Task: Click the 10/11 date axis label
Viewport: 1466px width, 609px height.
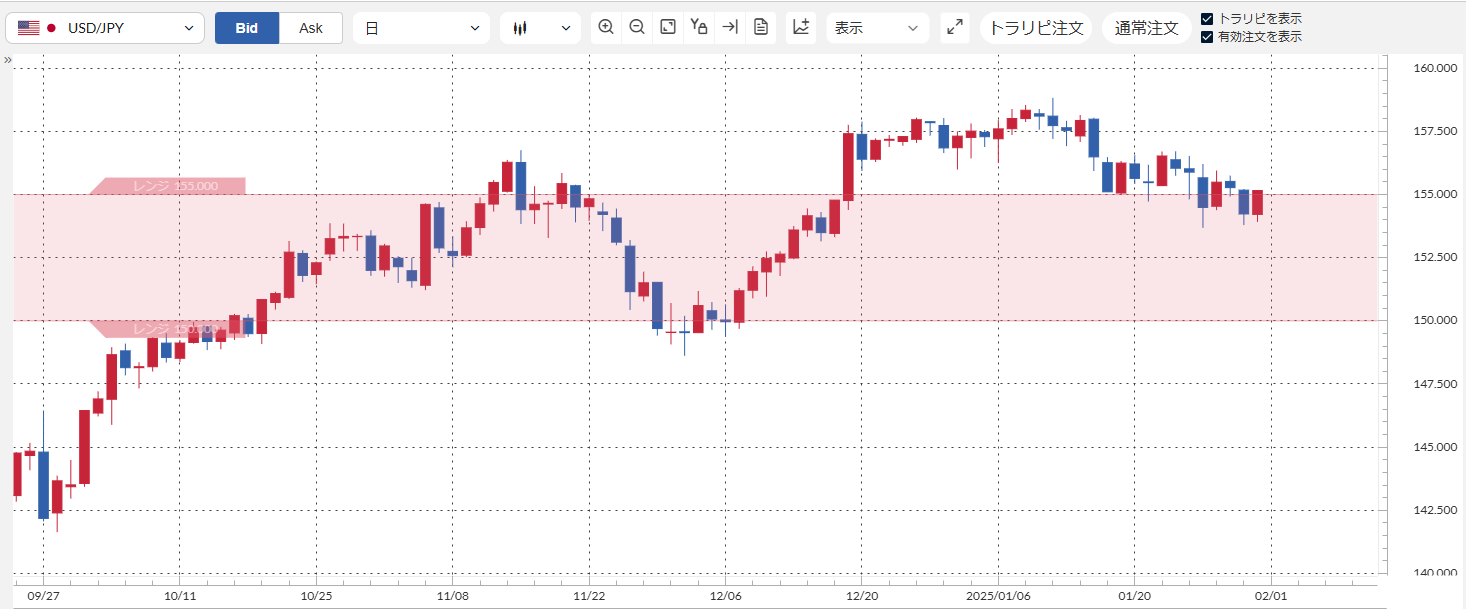Action: coord(179,595)
